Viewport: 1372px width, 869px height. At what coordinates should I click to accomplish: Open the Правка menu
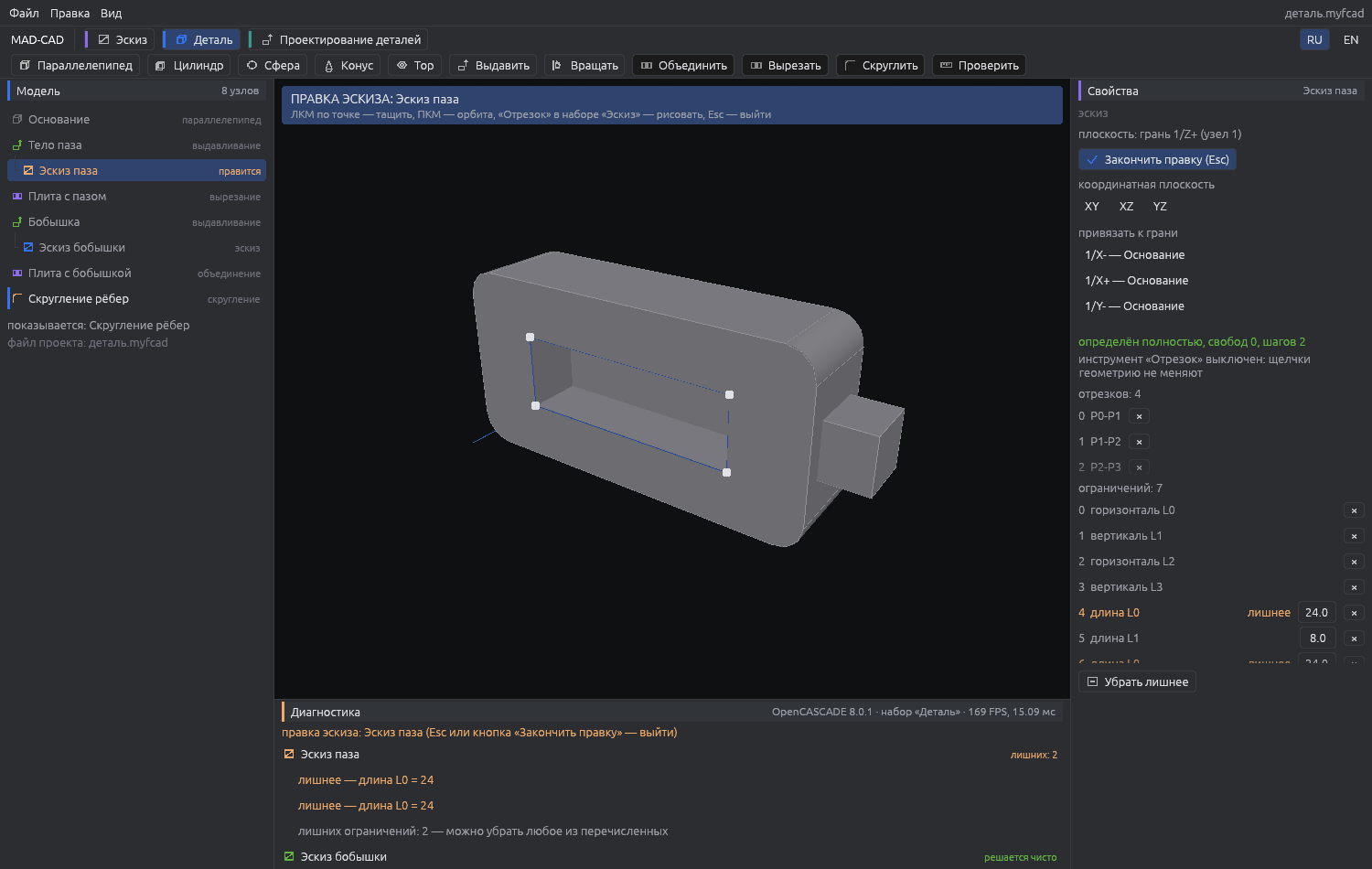click(x=70, y=13)
